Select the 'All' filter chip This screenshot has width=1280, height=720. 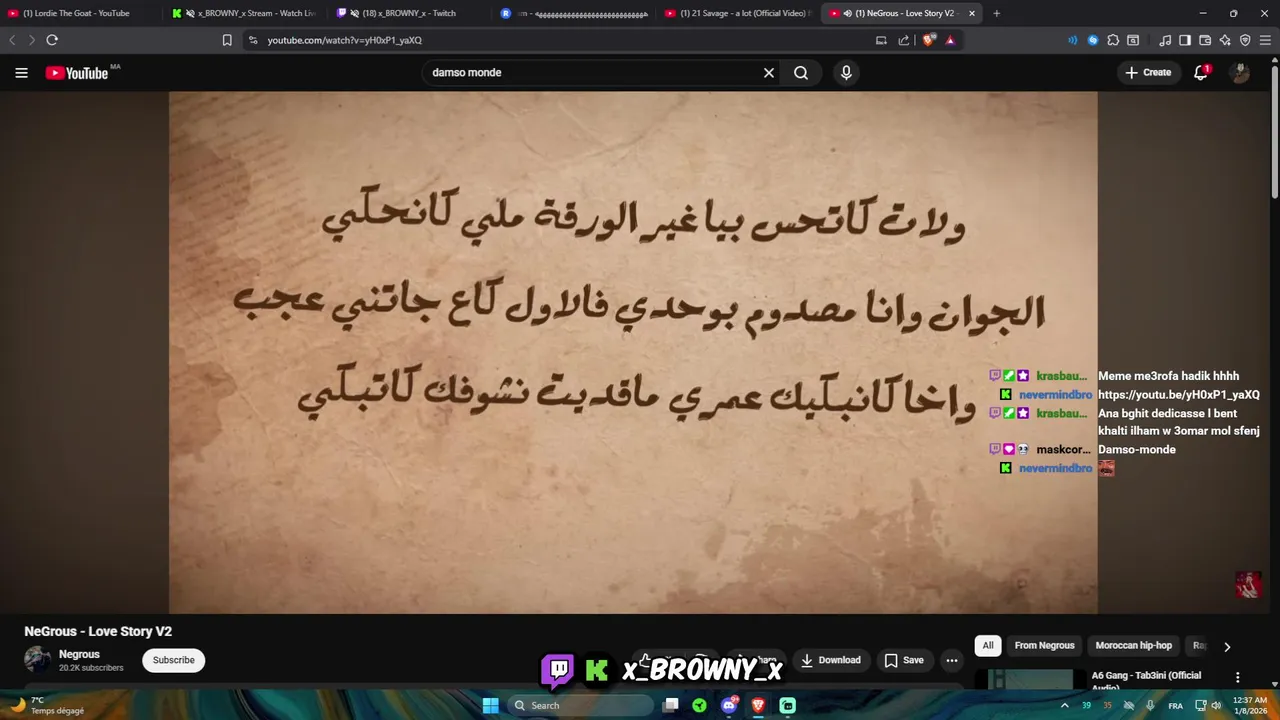pyautogui.click(x=988, y=645)
